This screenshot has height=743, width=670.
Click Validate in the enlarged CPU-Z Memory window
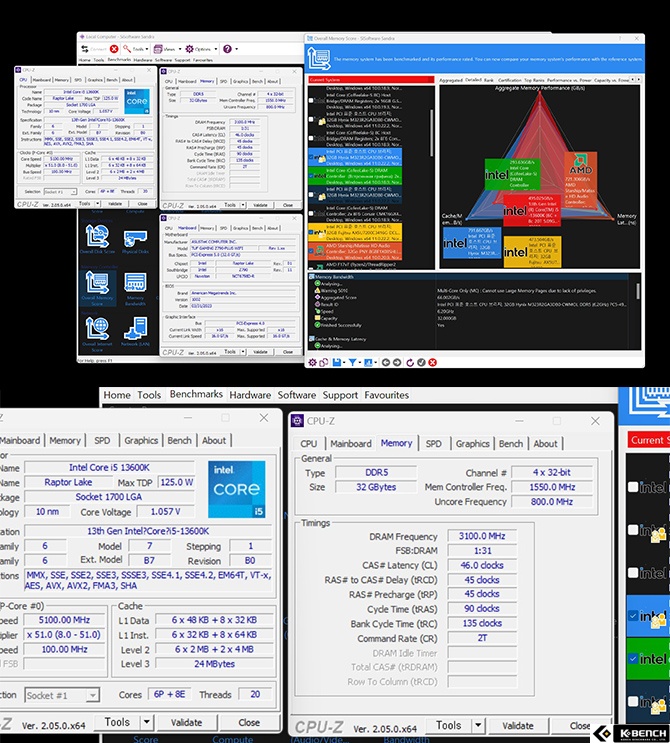tap(518, 725)
